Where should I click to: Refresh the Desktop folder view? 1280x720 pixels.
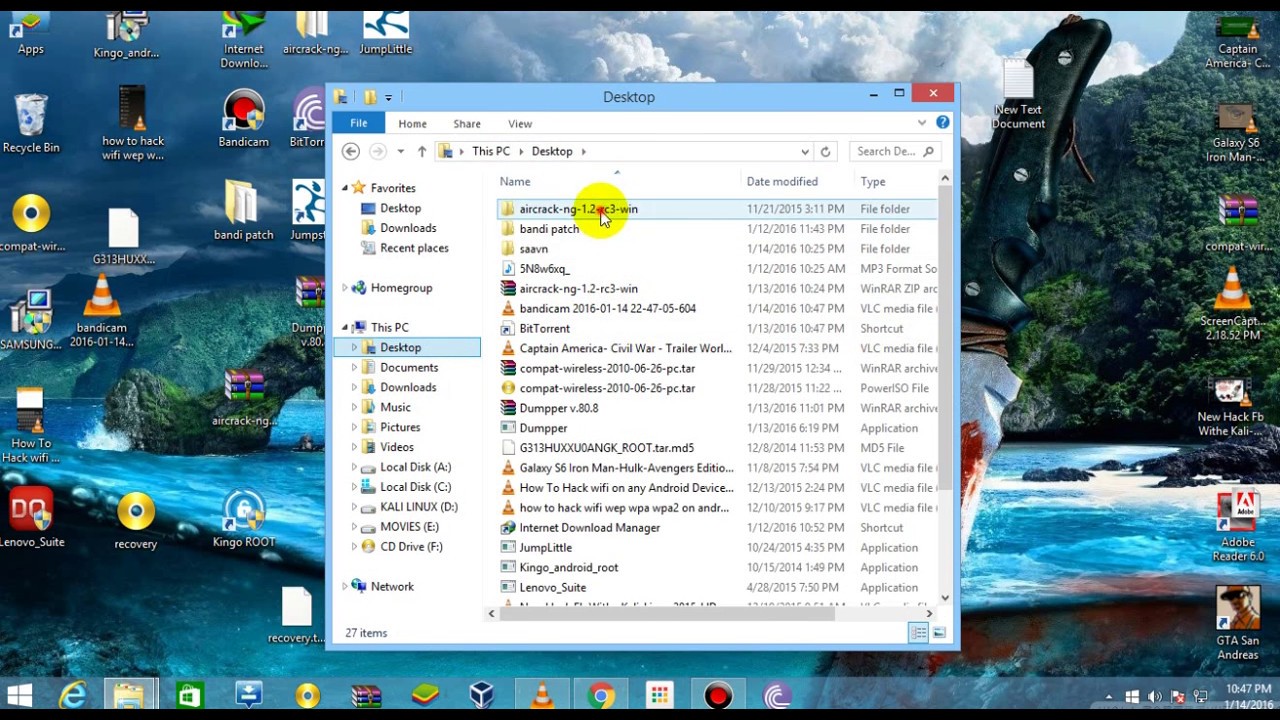(825, 151)
